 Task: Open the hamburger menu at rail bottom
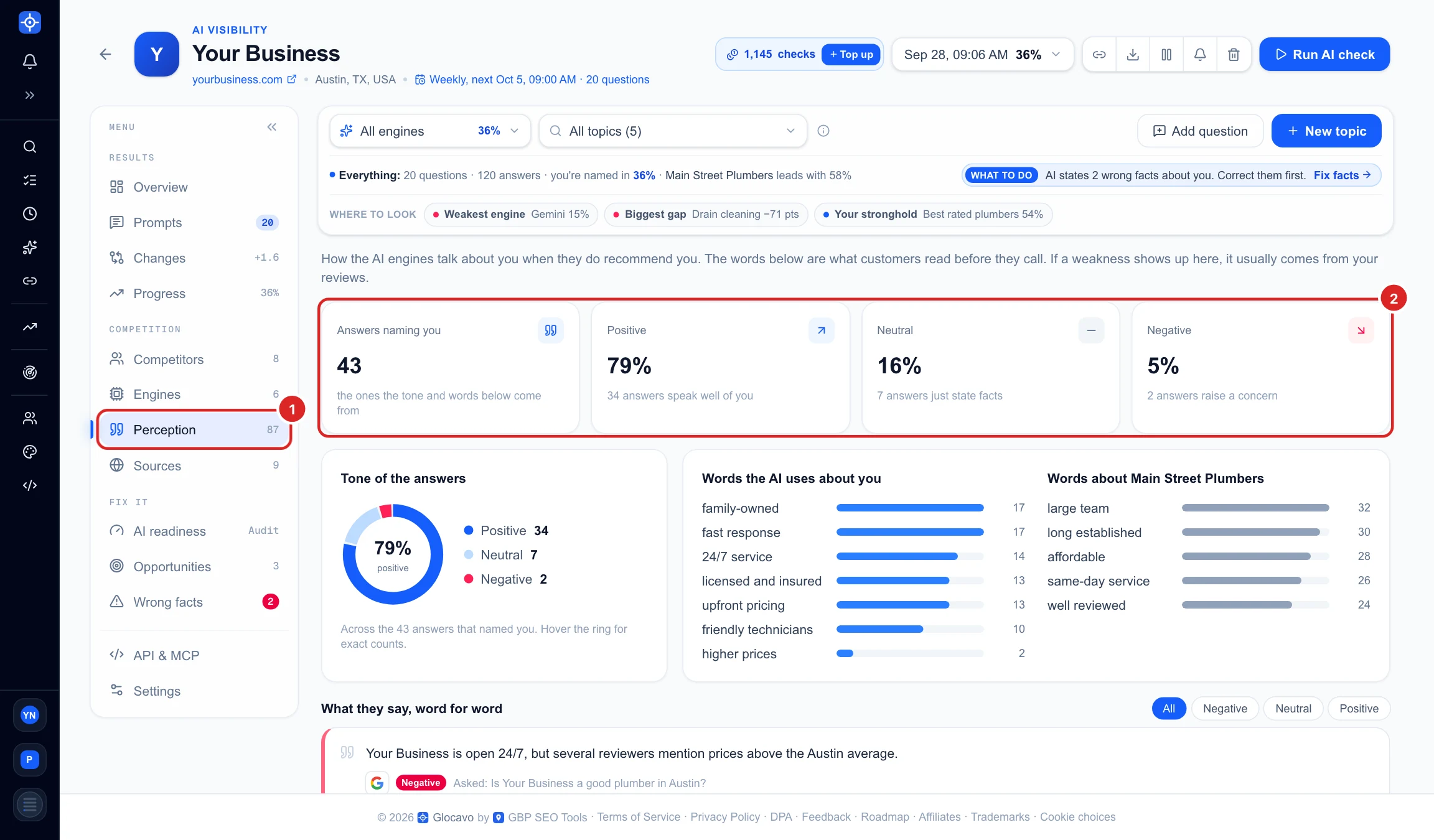[29, 805]
